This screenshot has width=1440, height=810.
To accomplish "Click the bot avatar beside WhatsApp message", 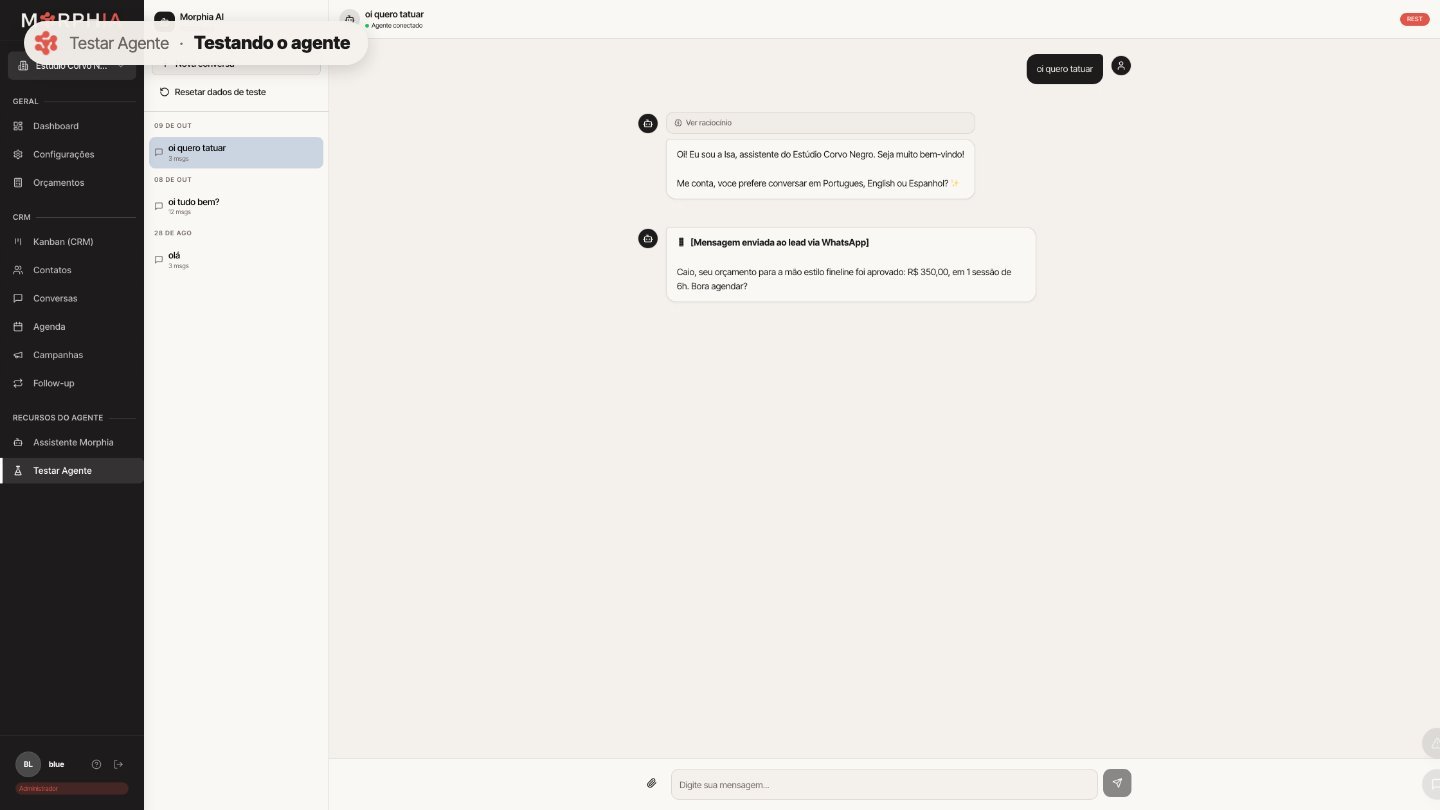I will pyautogui.click(x=648, y=238).
